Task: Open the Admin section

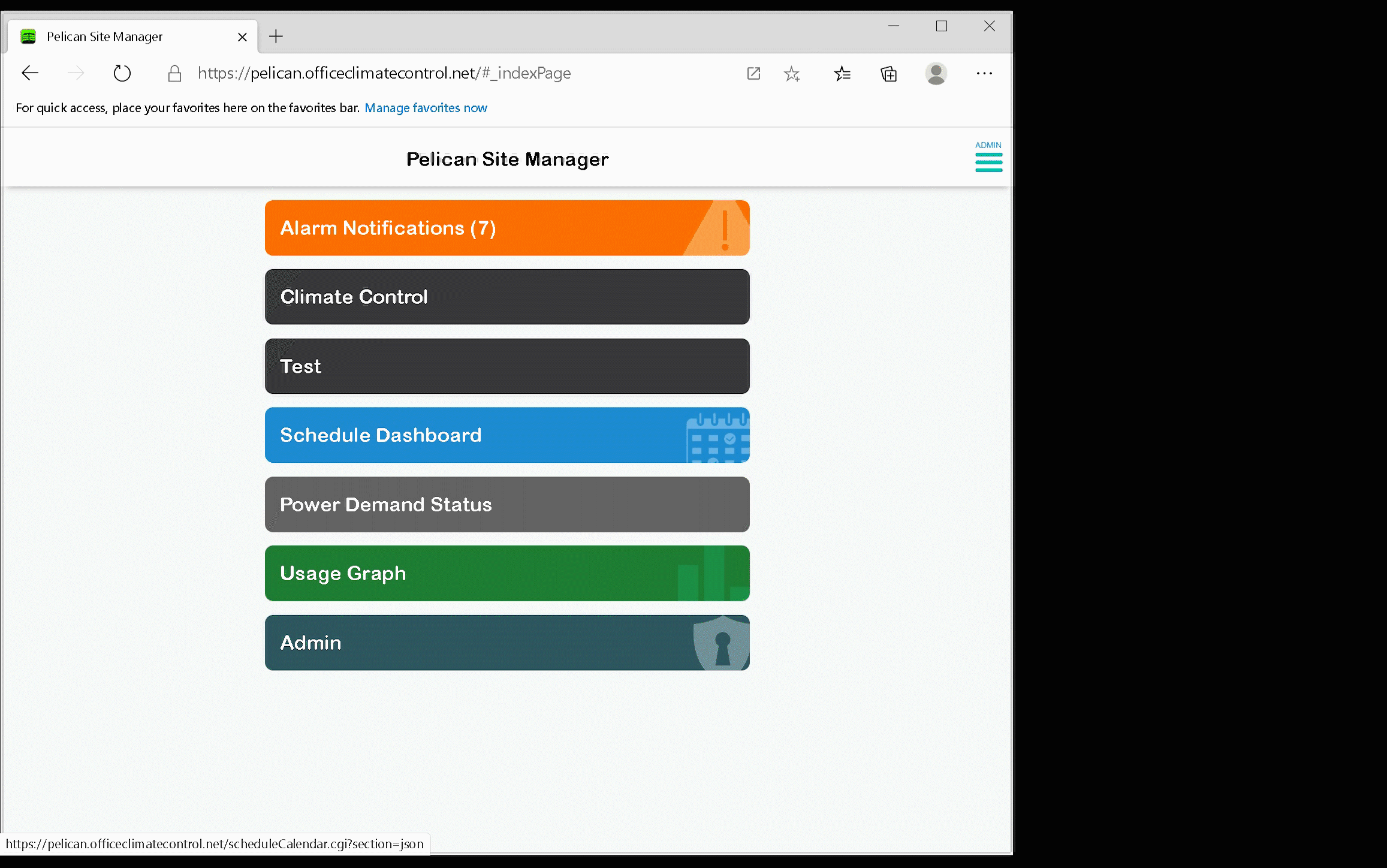Action: [x=507, y=643]
